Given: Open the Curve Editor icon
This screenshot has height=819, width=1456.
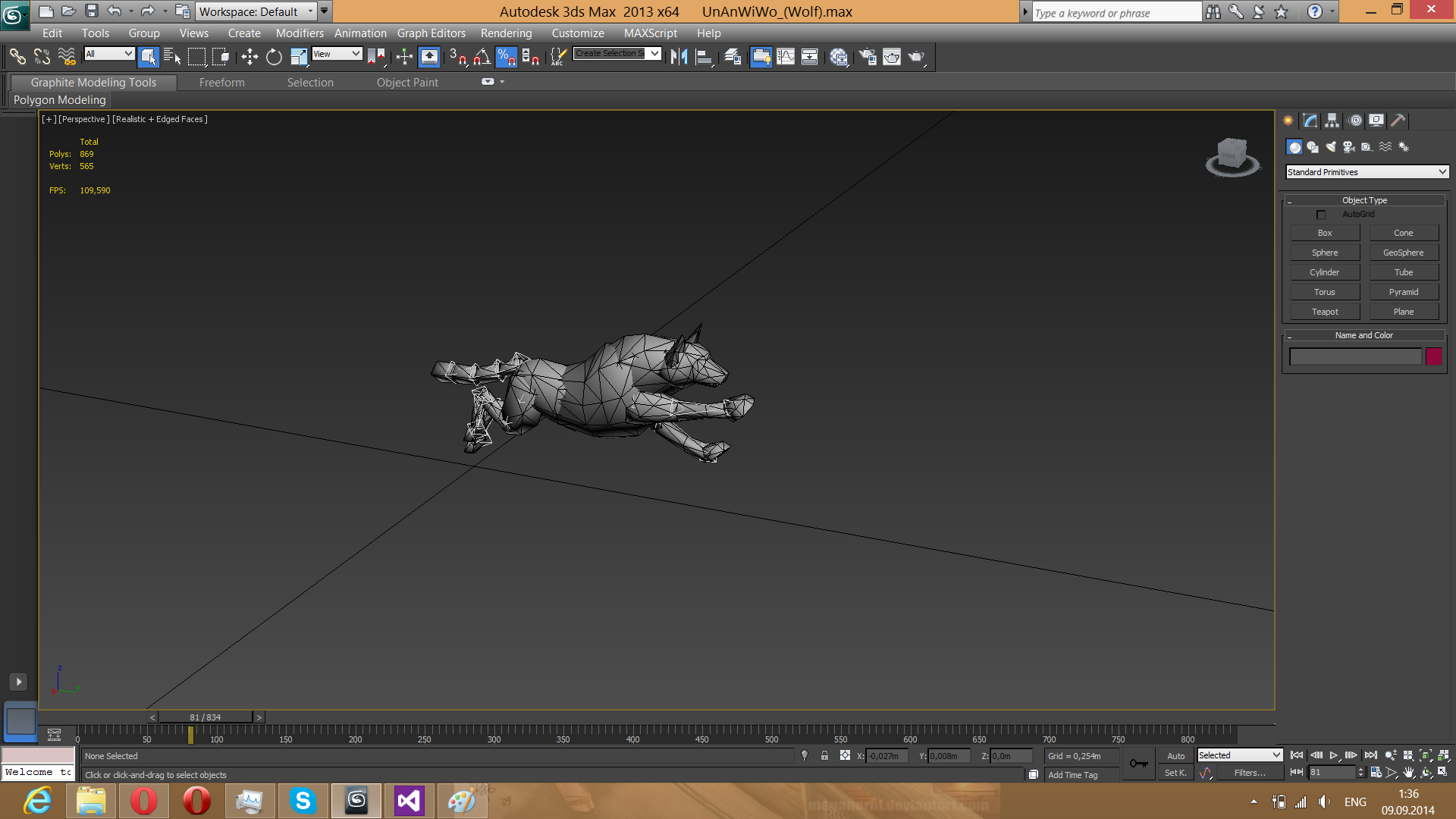Looking at the screenshot, I should click(x=786, y=57).
